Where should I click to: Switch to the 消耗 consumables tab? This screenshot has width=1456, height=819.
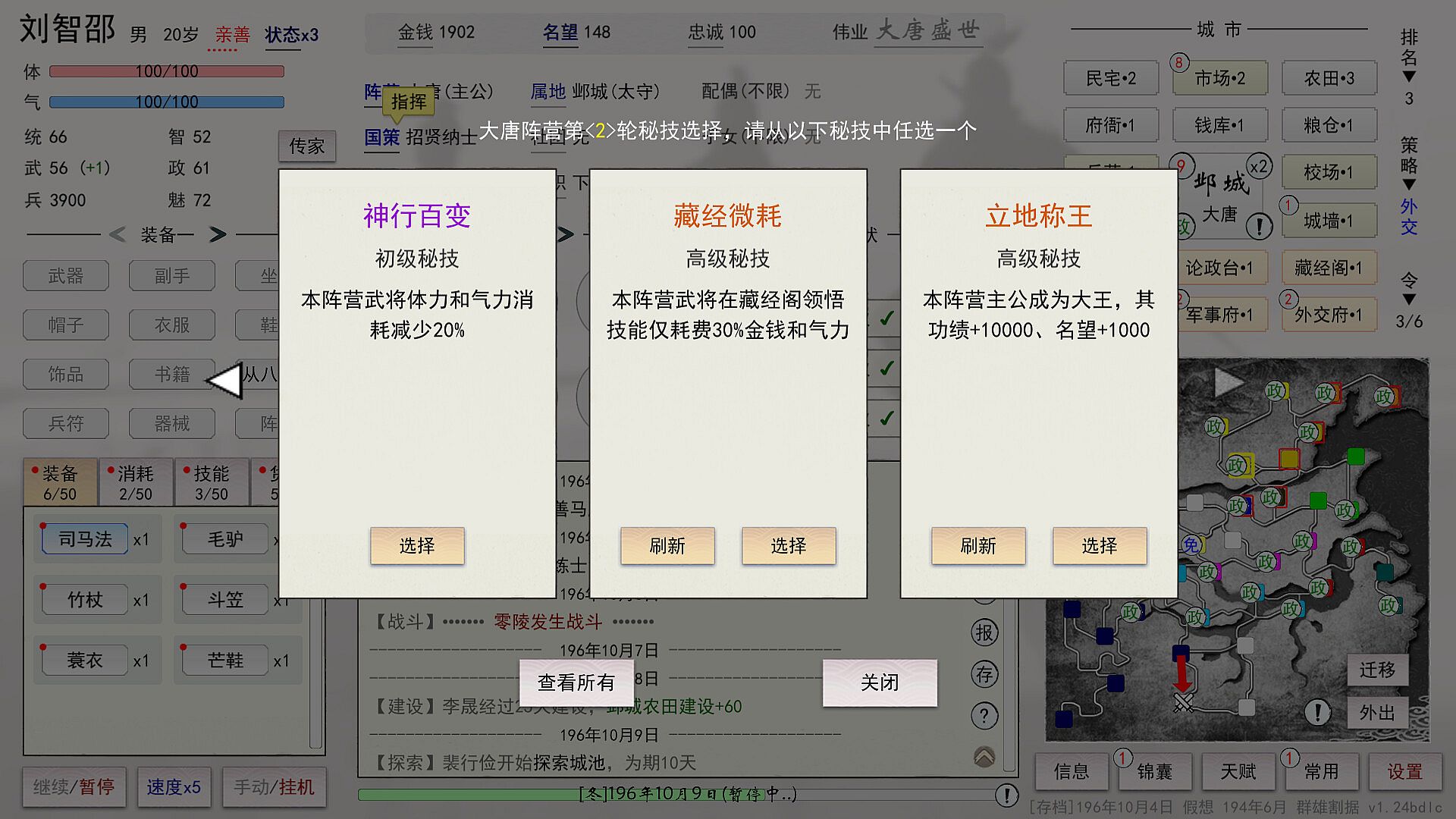tap(136, 482)
